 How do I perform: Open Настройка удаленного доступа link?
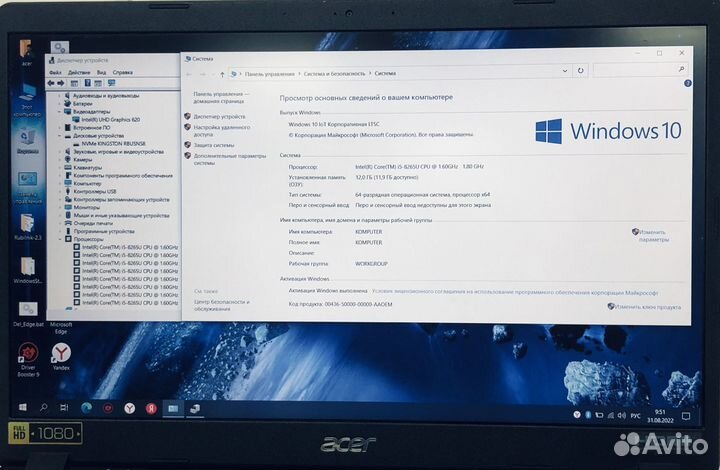click(222, 131)
